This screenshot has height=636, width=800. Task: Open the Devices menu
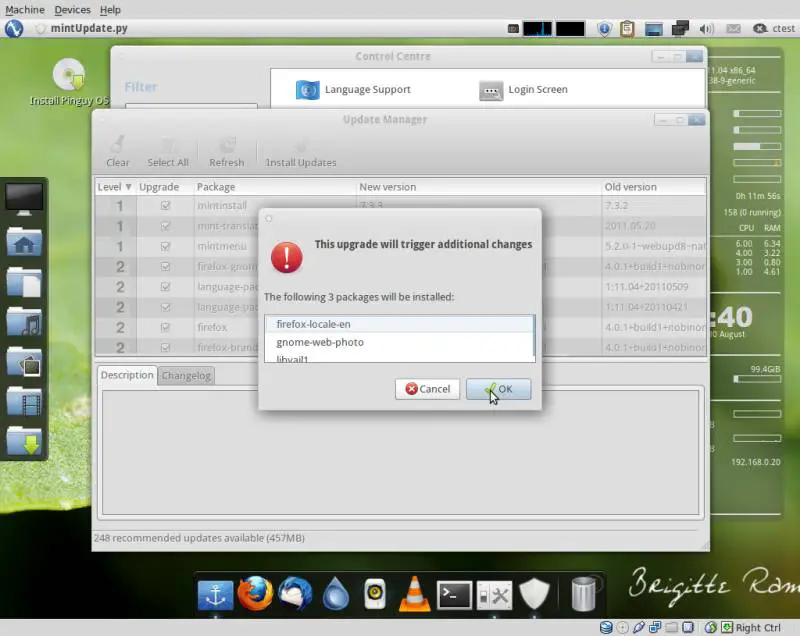72,10
